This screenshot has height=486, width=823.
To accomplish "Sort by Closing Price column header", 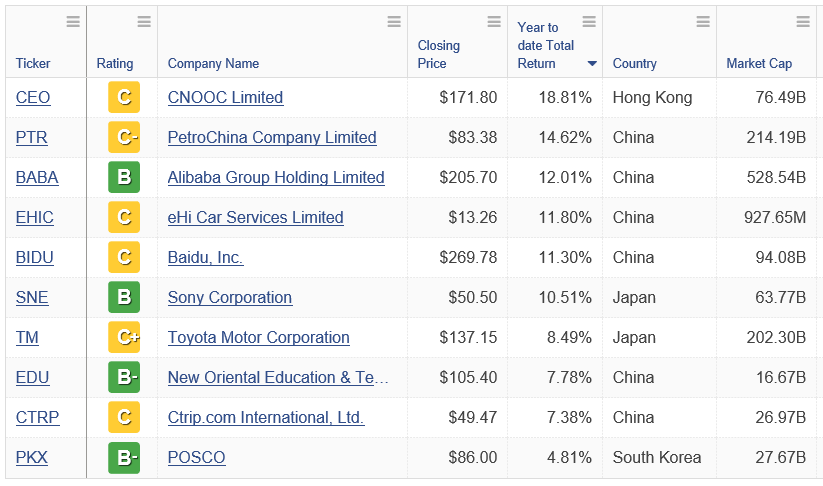I will coord(439,54).
